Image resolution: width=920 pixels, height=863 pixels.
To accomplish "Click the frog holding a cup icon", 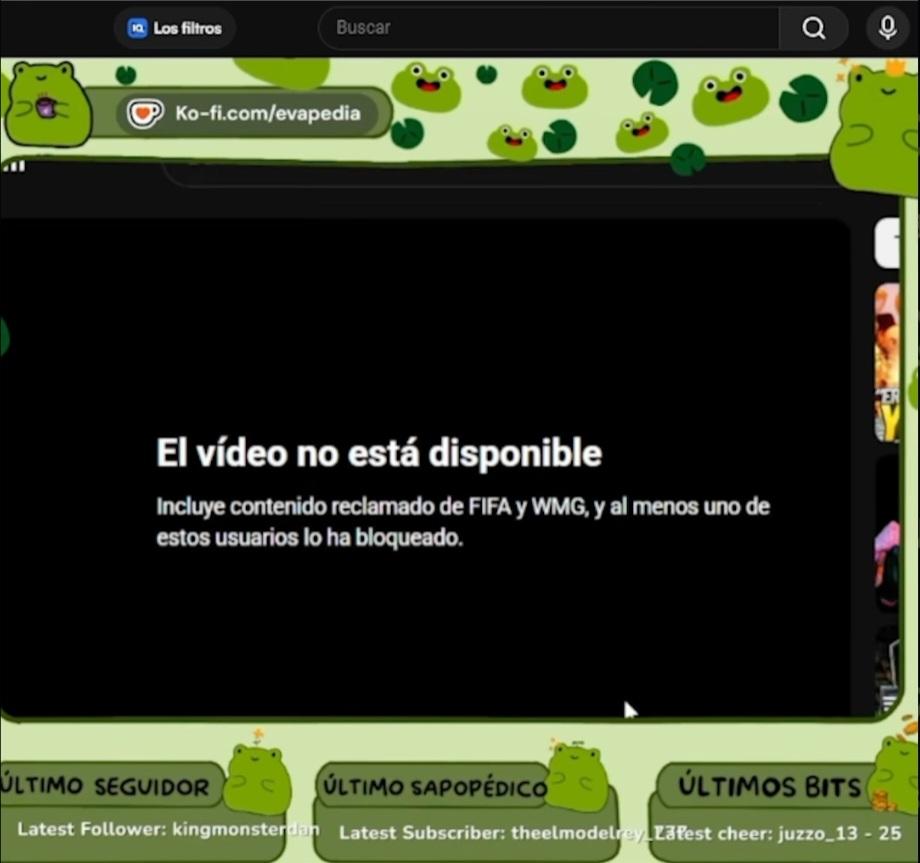I will pos(47,104).
